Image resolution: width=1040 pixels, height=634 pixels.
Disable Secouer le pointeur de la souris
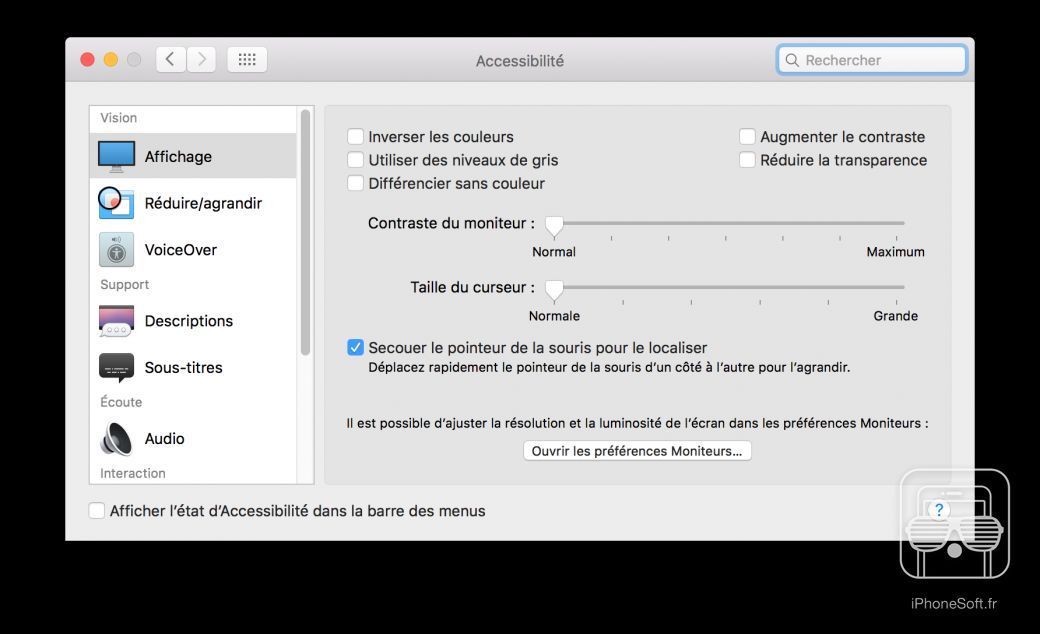point(355,347)
